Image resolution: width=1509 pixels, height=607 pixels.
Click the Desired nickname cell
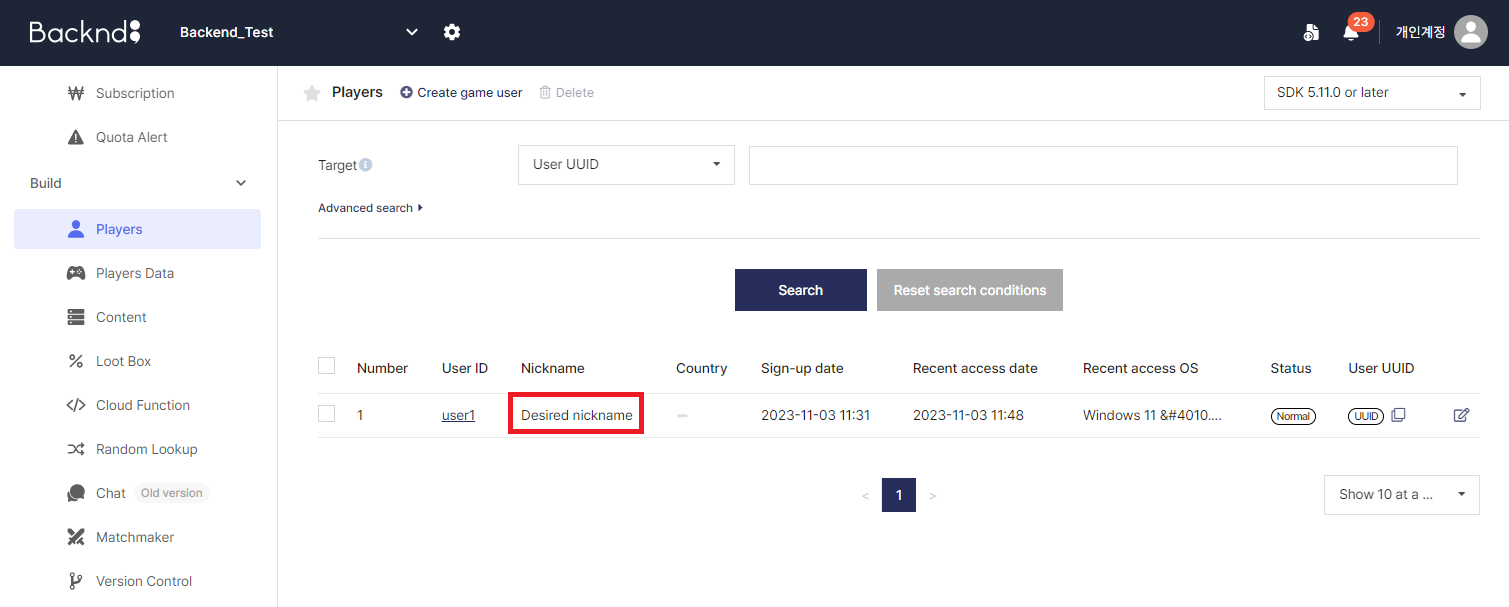point(577,415)
